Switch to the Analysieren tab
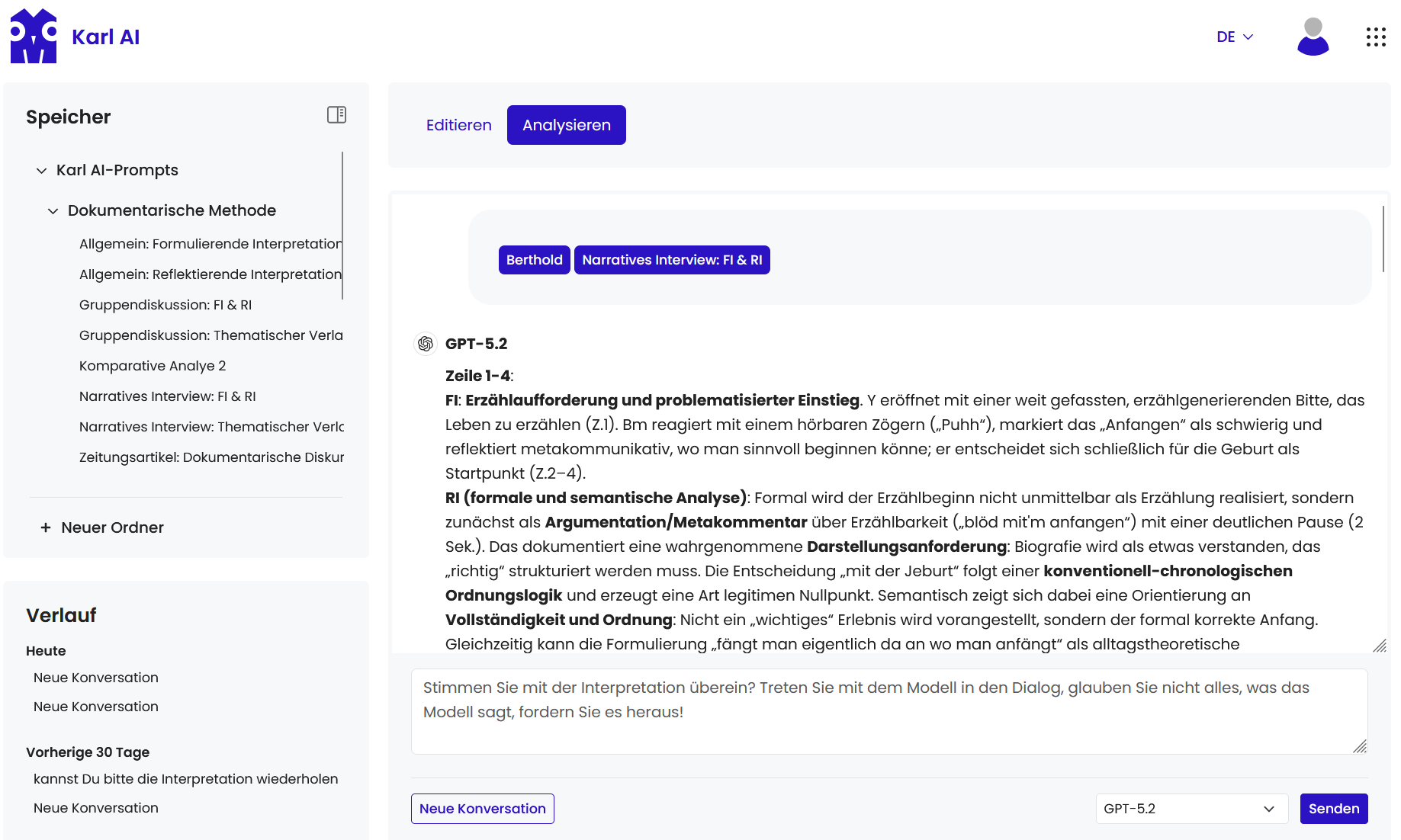The height and width of the screenshot is (840, 1401). point(566,125)
